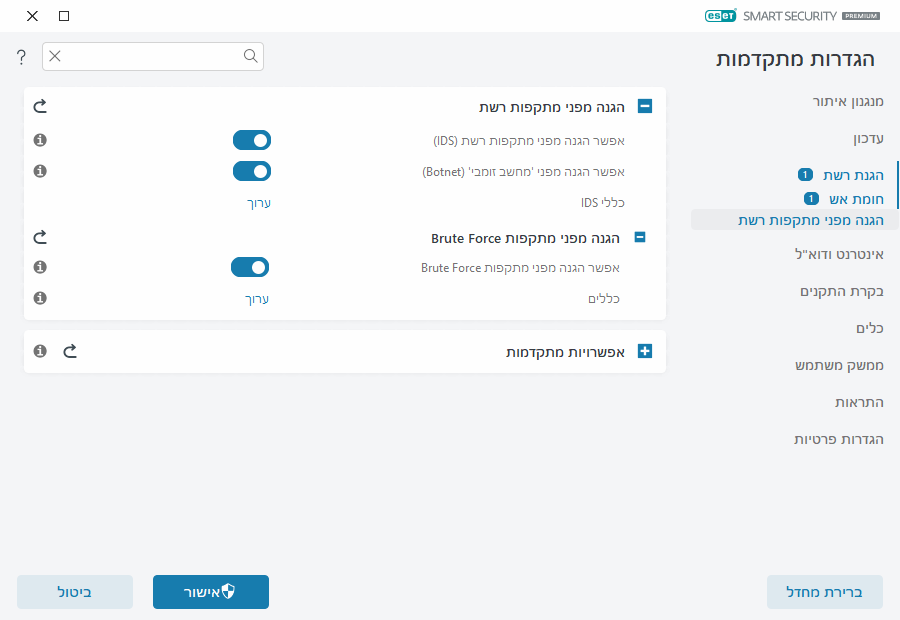Revert the Brute Force section settings to default
Image resolution: width=900 pixels, height=620 pixels.
coord(40,238)
